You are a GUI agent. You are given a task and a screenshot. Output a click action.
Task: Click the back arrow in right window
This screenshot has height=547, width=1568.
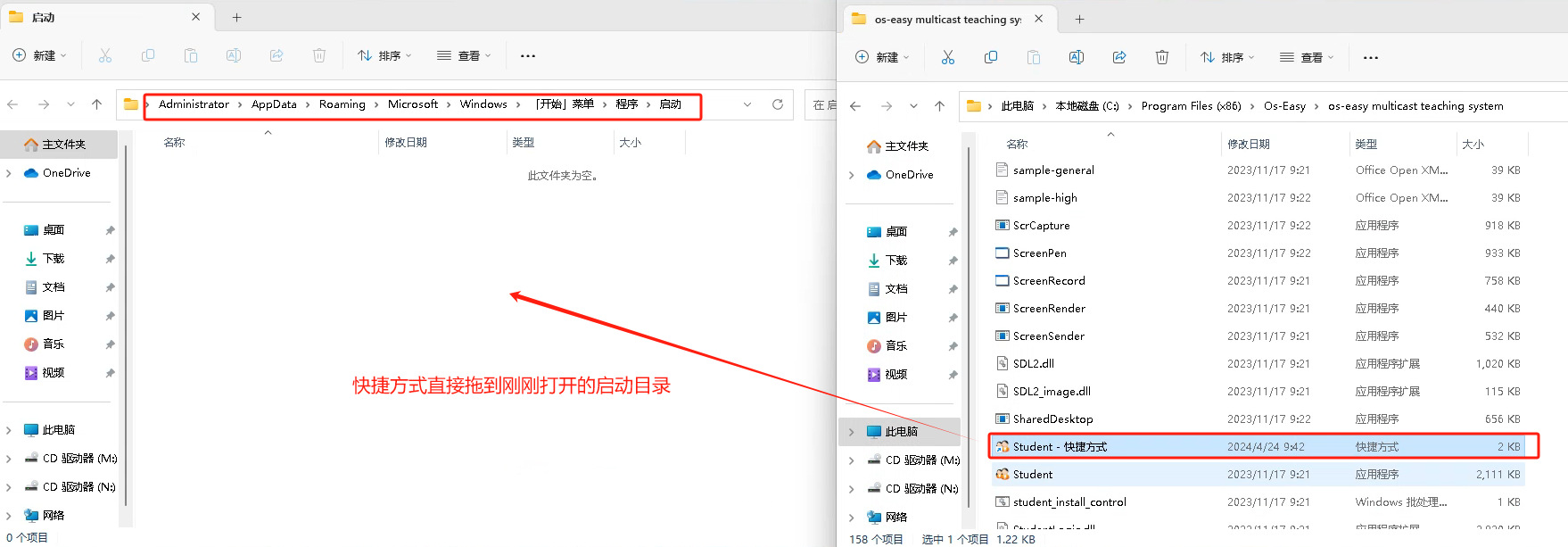pyautogui.click(x=855, y=106)
